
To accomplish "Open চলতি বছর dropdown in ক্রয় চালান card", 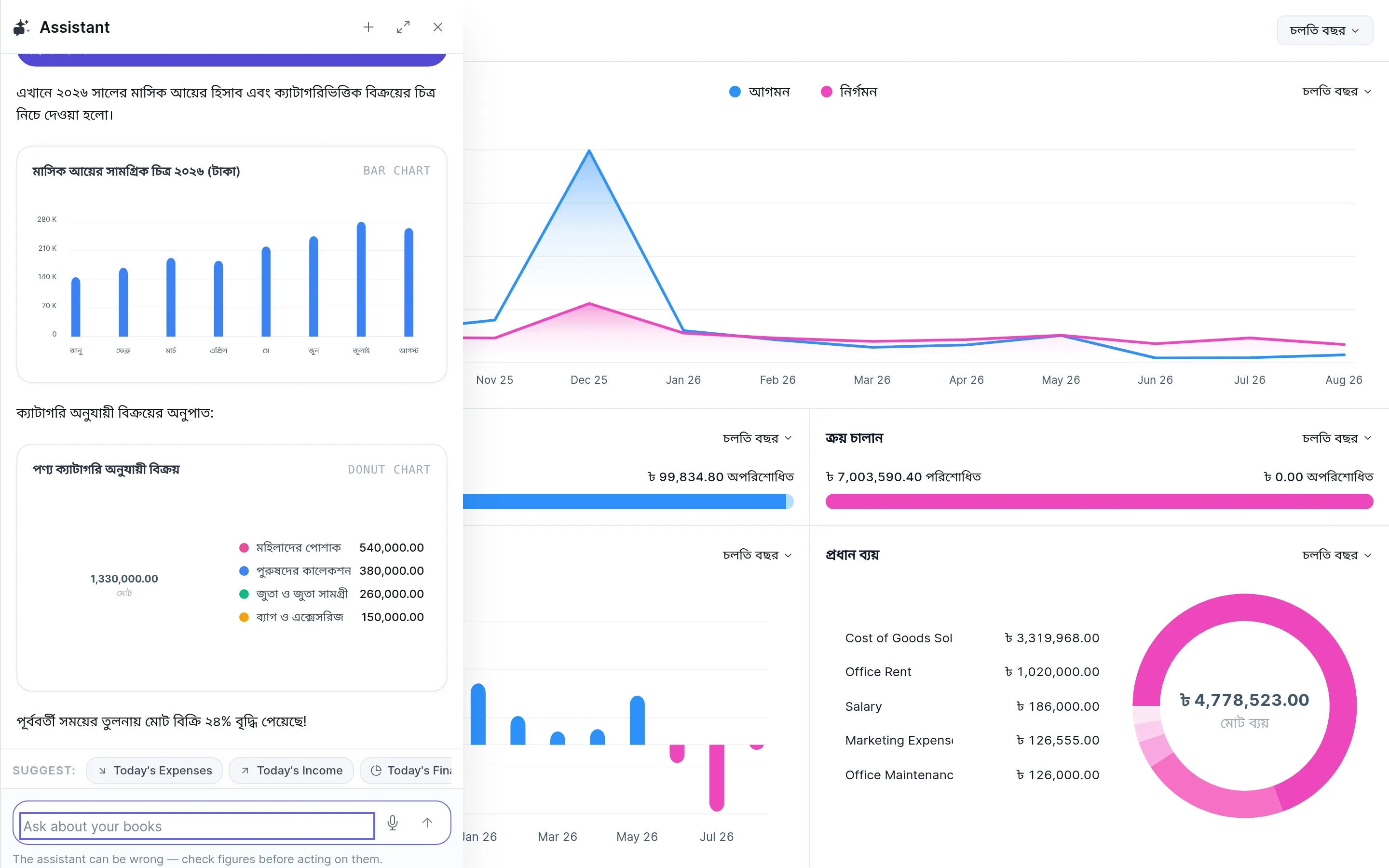I will tap(1337, 438).
